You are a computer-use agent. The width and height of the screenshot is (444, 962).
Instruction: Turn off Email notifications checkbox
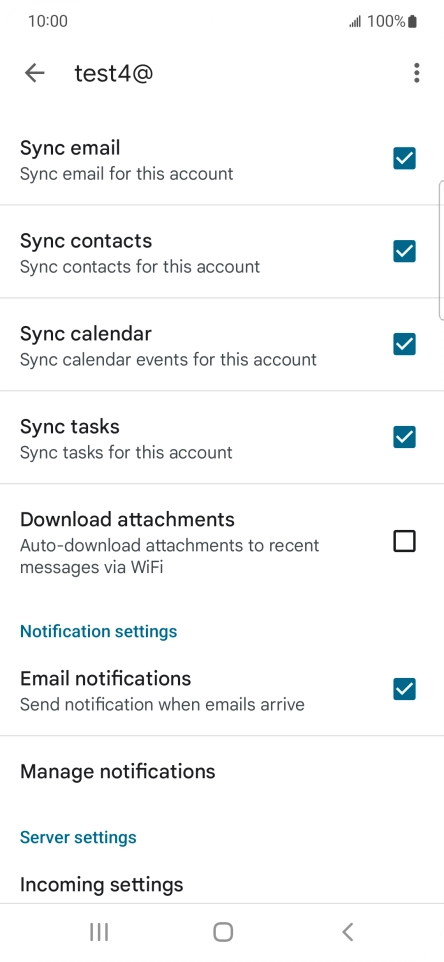coord(404,690)
